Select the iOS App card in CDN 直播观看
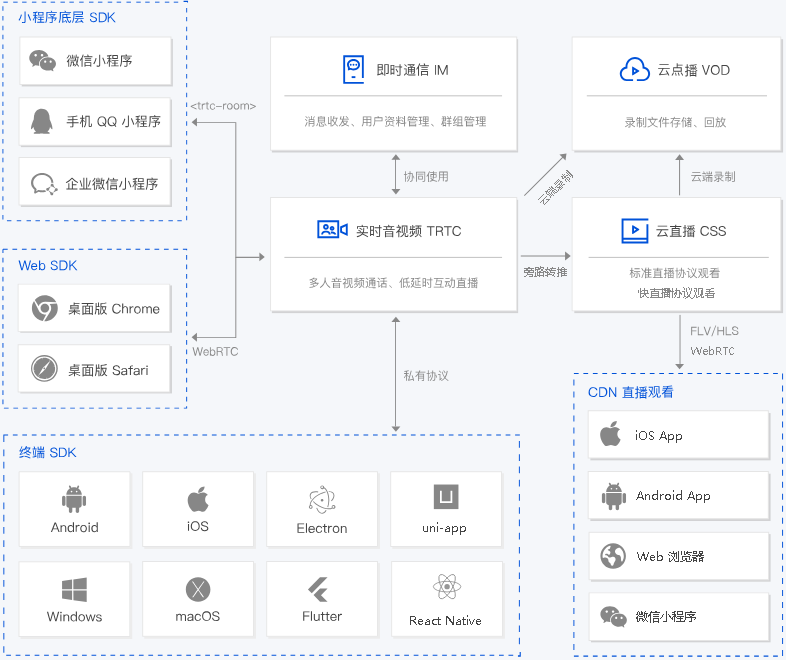 [x=679, y=436]
